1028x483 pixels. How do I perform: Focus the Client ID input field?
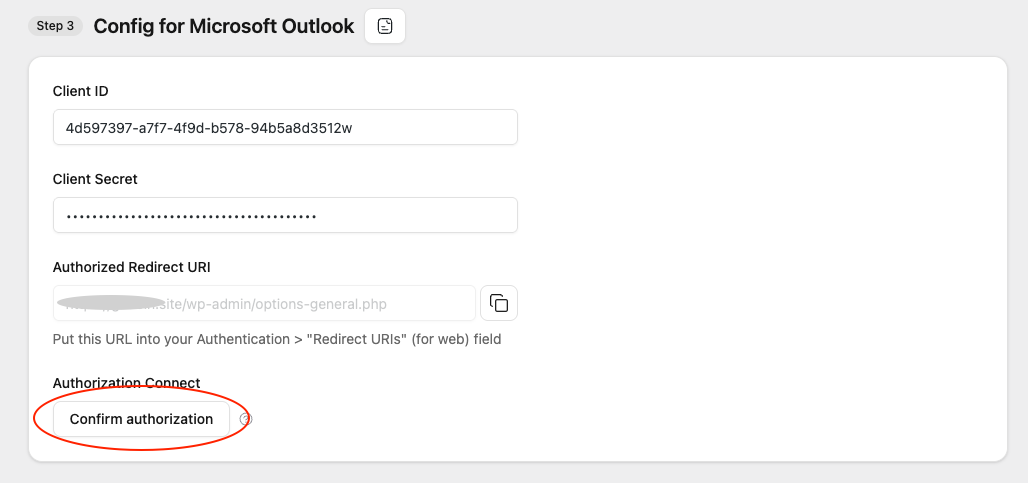pyautogui.click(x=285, y=127)
